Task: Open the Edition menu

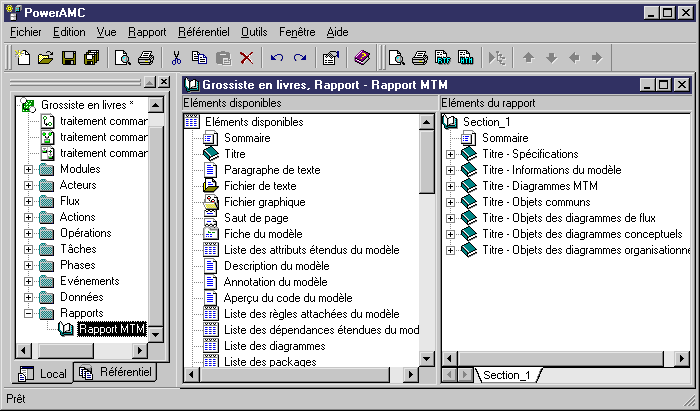Action: point(69,32)
